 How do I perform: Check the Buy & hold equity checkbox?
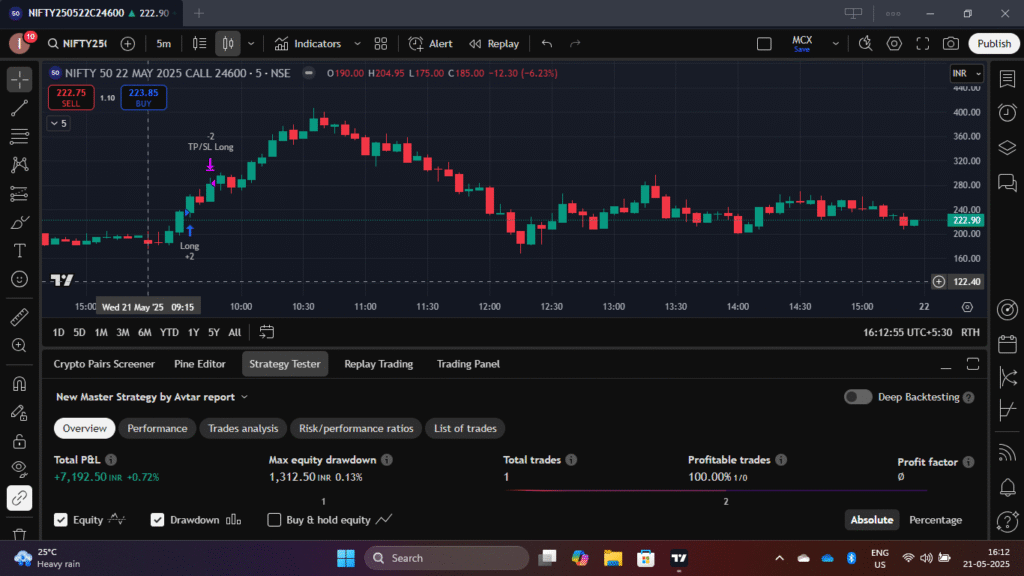point(274,520)
